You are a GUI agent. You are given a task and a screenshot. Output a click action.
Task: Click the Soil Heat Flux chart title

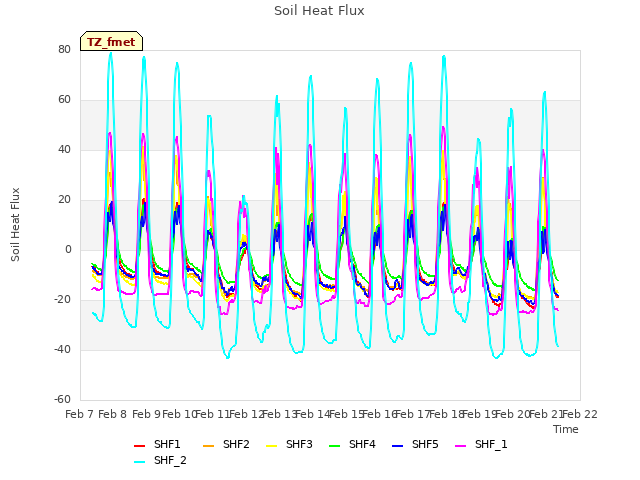pos(319,11)
